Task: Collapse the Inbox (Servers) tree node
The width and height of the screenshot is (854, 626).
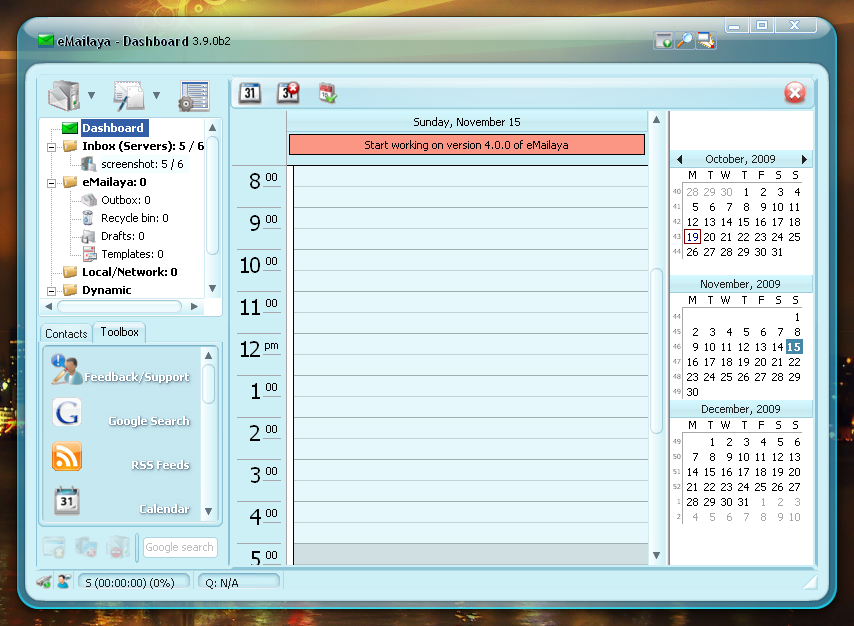Action: (51, 147)
